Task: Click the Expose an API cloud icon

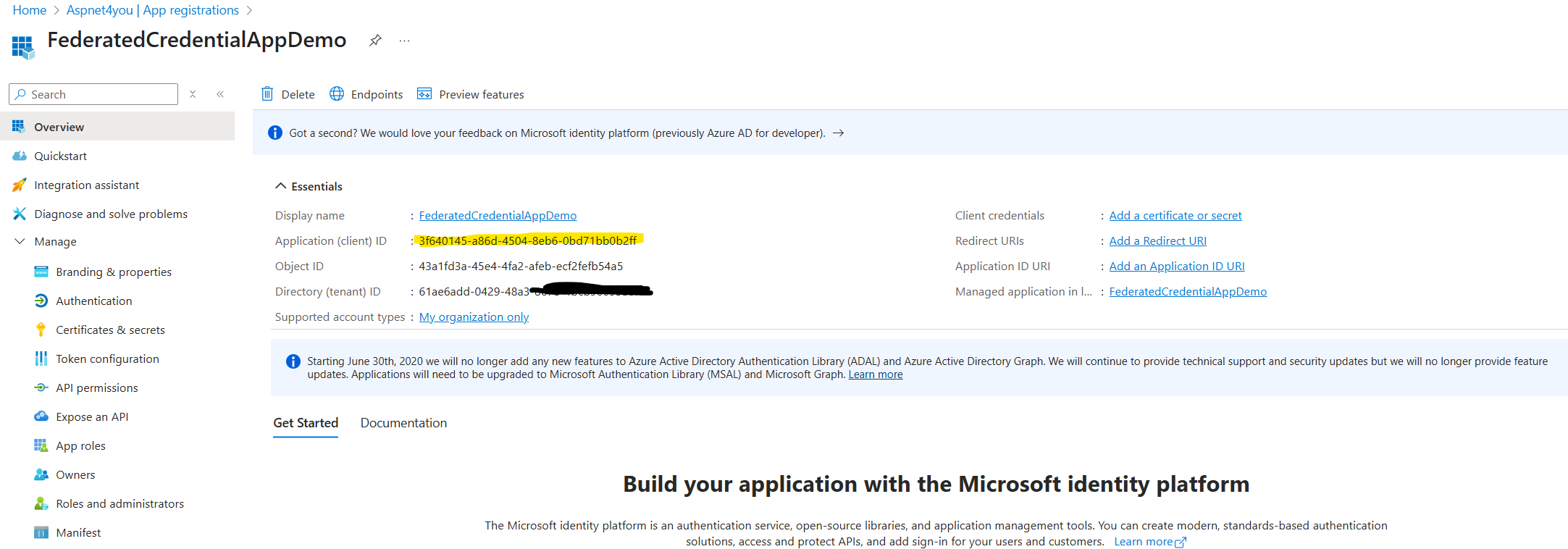Action: pyautogui.click(x=41, y=416)
